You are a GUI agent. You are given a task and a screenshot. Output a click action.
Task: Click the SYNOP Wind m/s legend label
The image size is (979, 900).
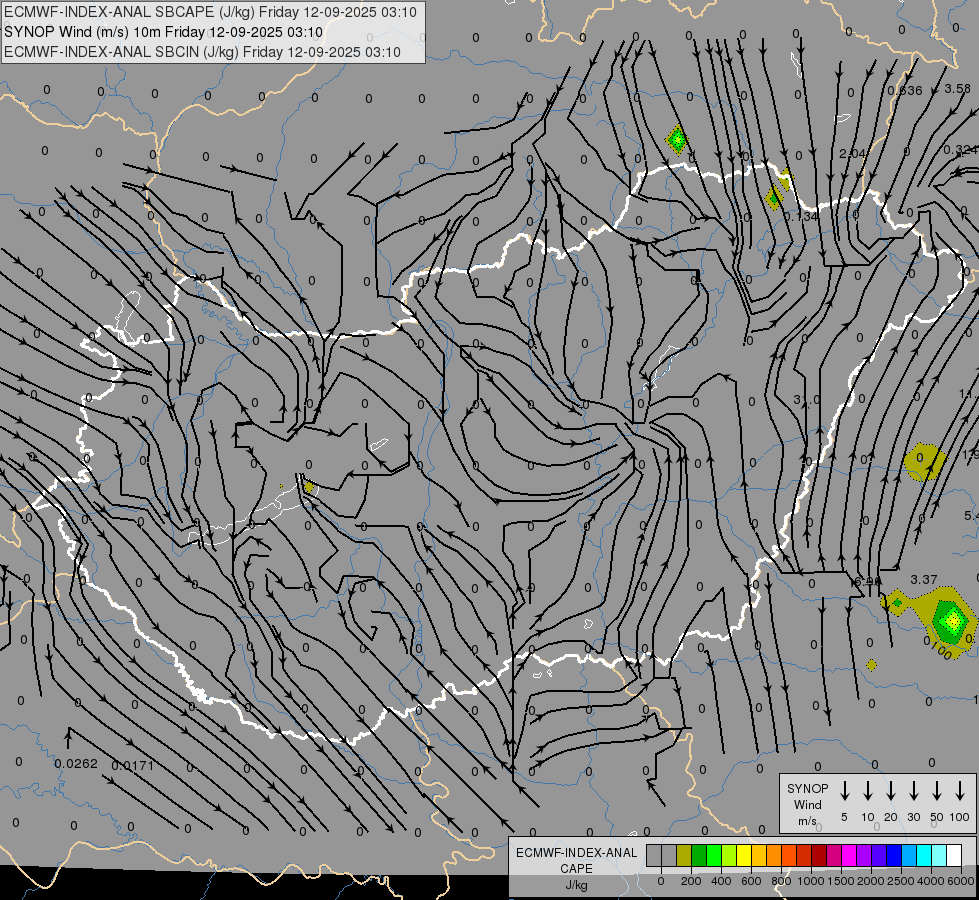pyautogui.click(x=807, y=804)
